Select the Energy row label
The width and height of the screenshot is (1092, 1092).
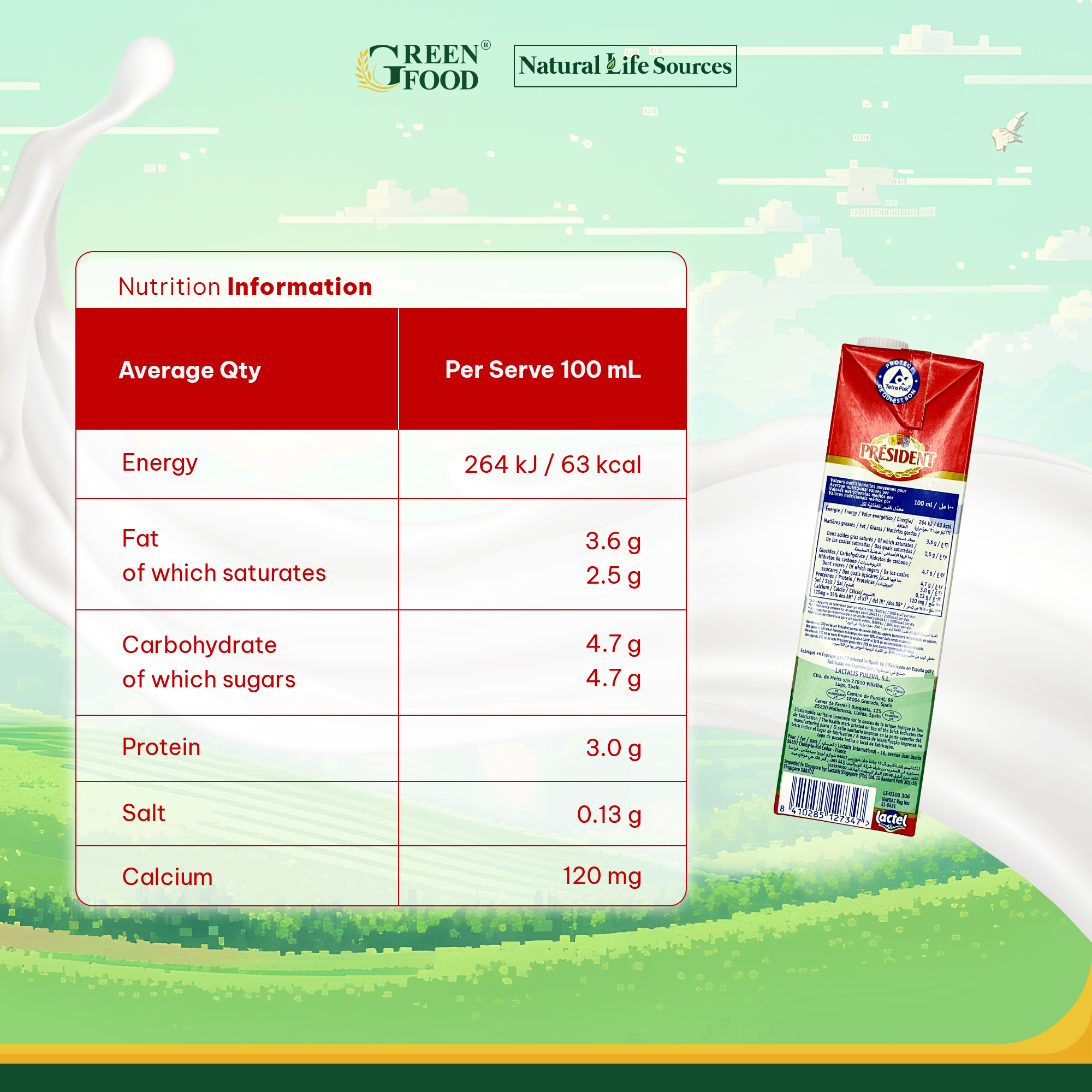[160, 463]
